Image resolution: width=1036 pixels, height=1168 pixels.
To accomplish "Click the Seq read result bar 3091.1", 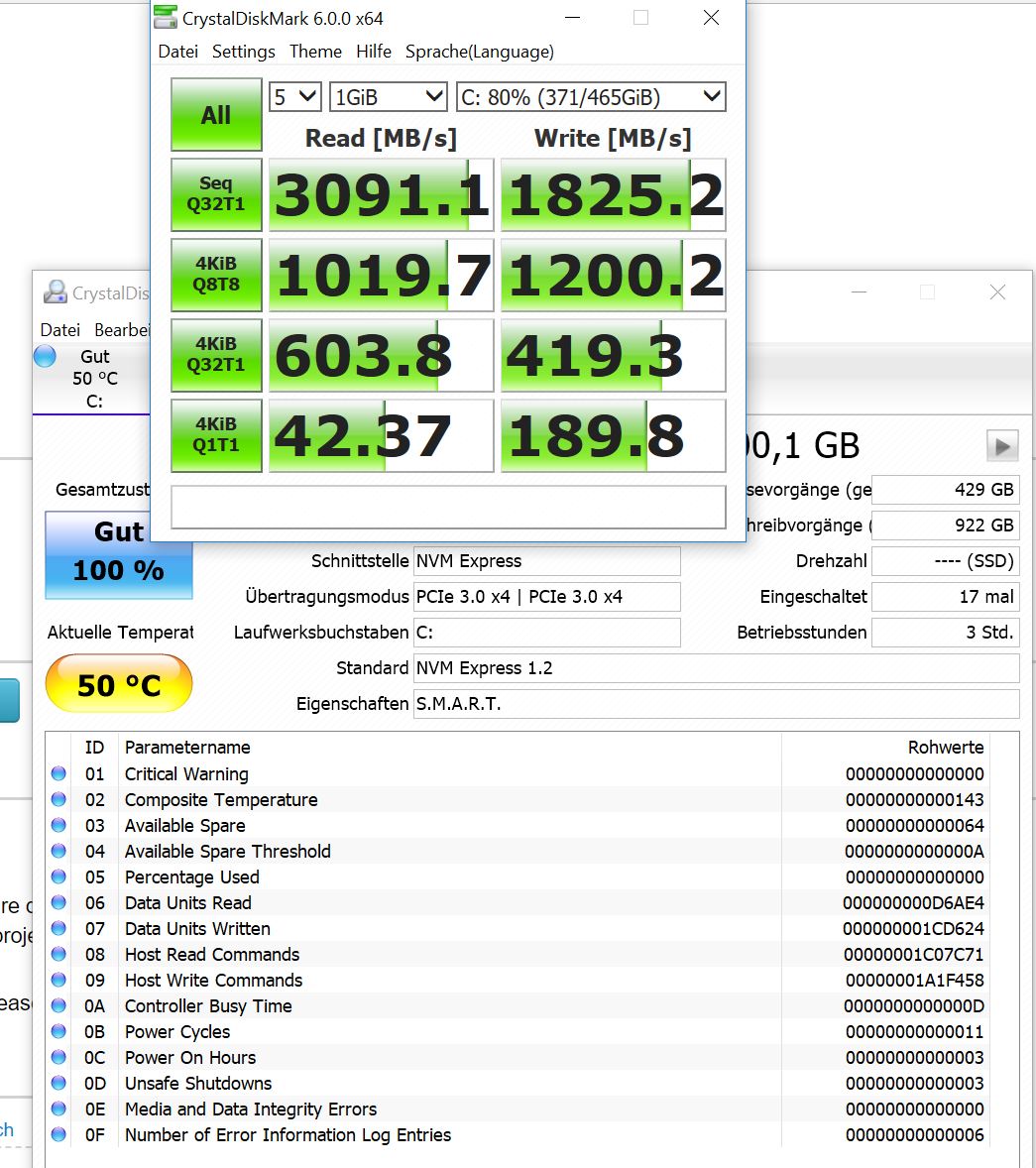I will point(382,194).
